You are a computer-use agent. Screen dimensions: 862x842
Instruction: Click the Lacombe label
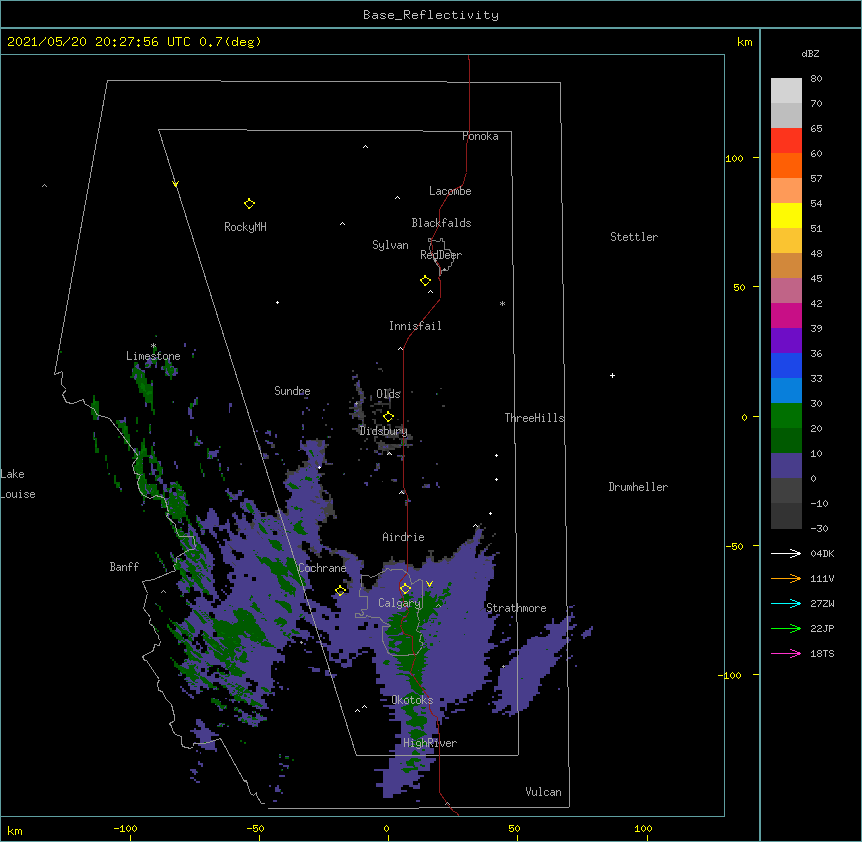450,191
